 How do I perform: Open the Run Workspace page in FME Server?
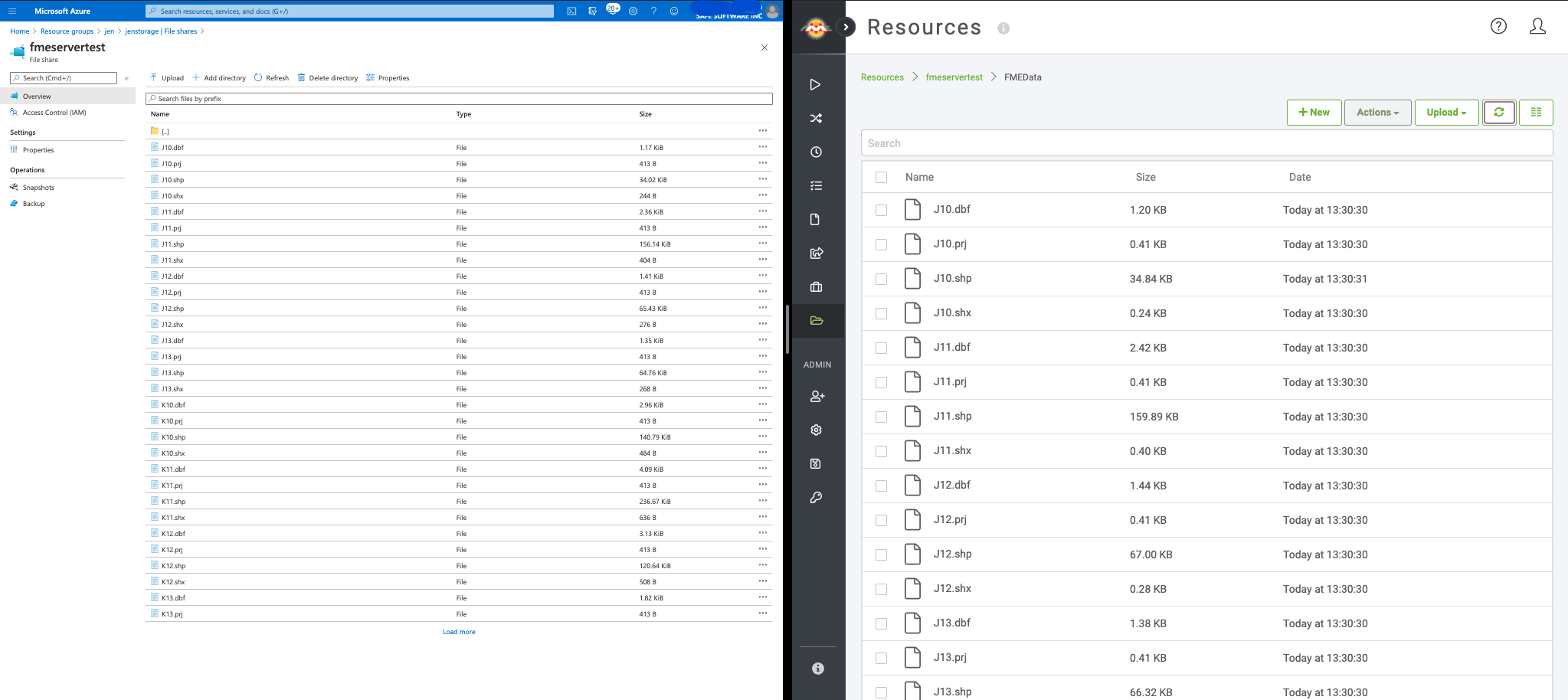[816, 84]
